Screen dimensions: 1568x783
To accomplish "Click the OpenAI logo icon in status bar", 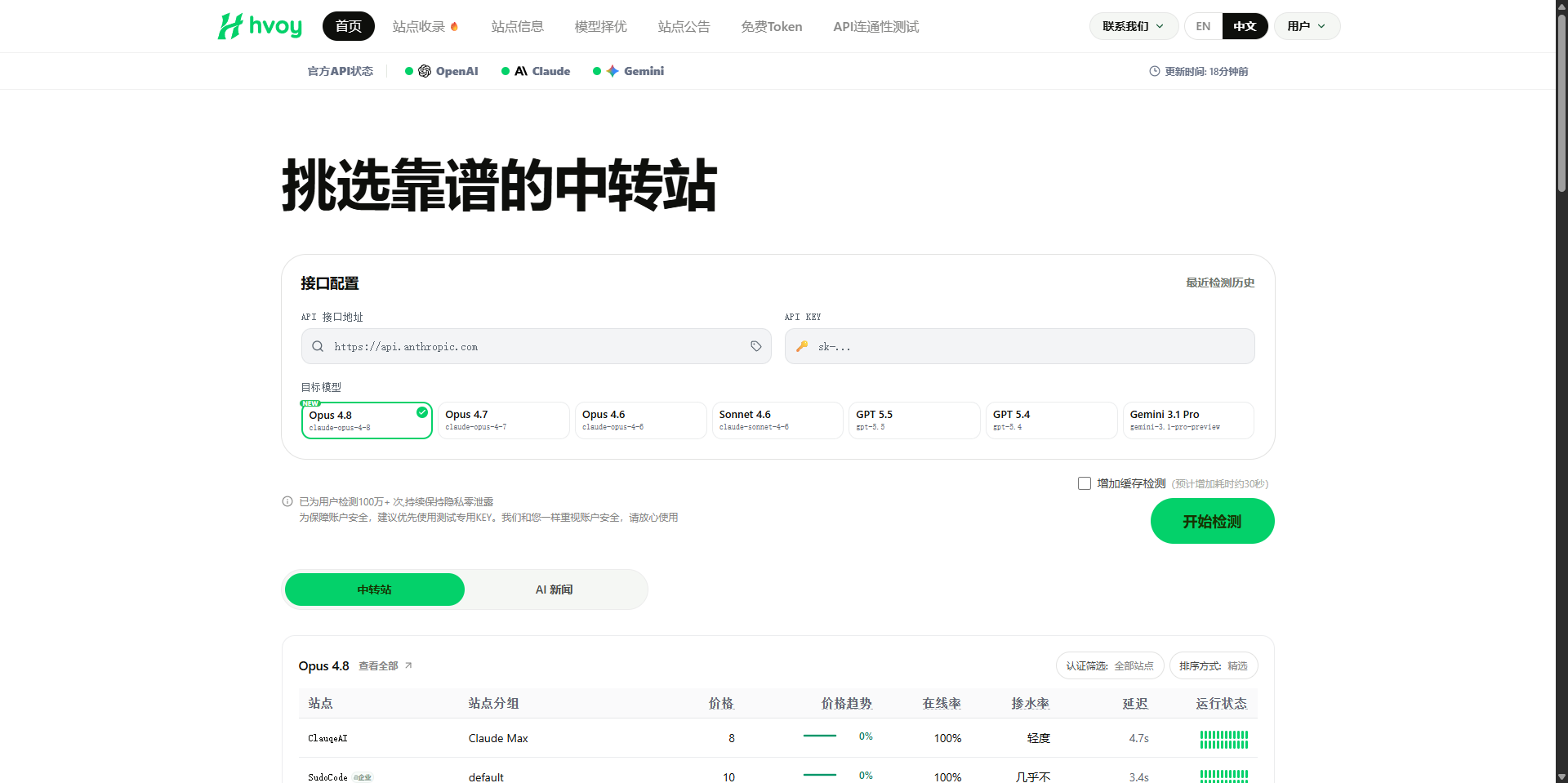I will point(425,71).
